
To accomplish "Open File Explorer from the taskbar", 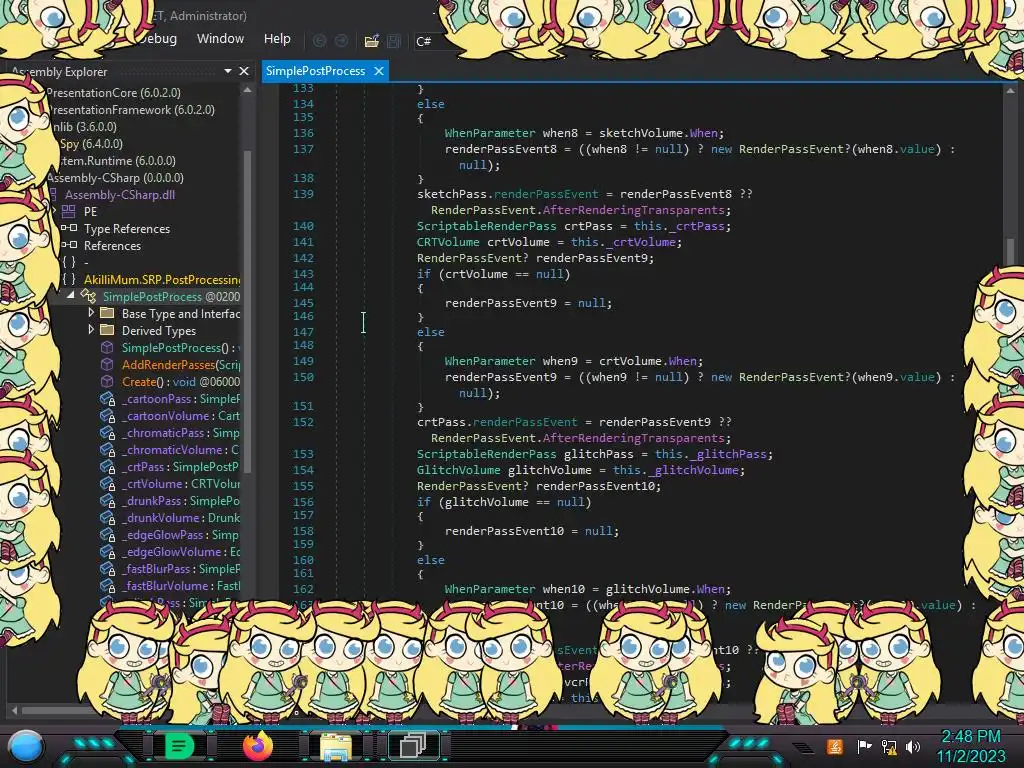I will (x=336, y=747).
